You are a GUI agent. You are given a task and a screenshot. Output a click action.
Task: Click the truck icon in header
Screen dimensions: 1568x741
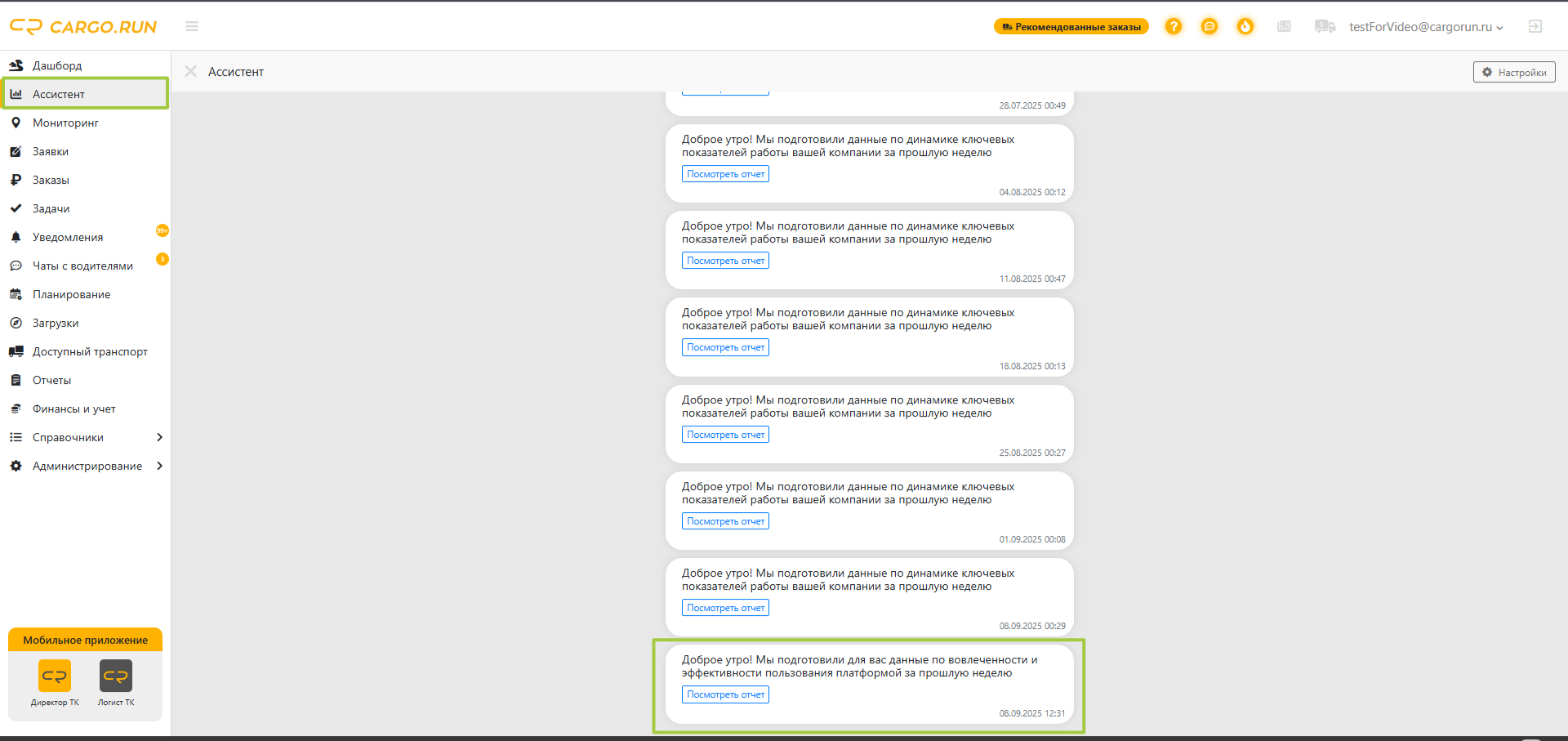pos(1325,26)
